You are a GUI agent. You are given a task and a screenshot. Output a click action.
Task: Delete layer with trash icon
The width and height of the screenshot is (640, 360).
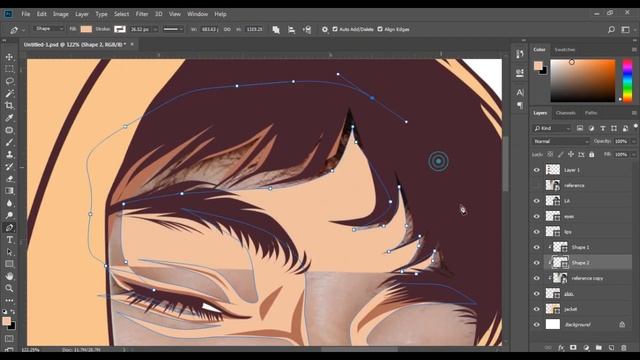624,347
